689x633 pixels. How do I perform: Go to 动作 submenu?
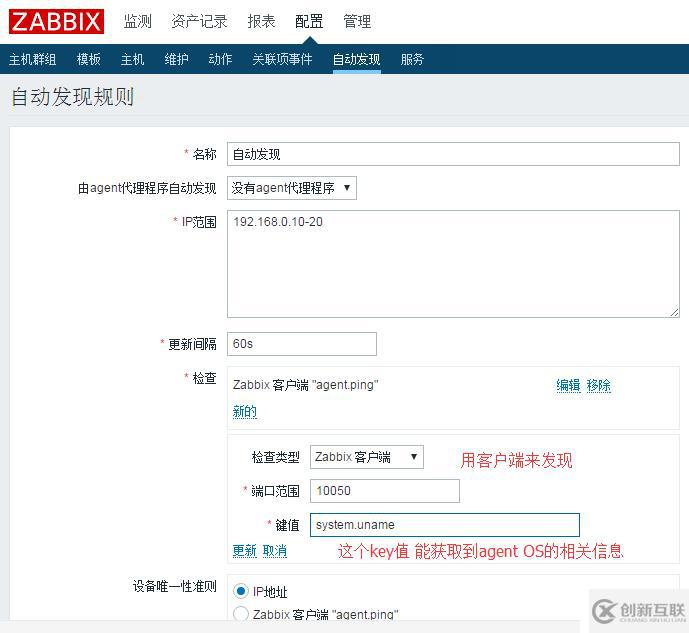(x=220, y=59)
